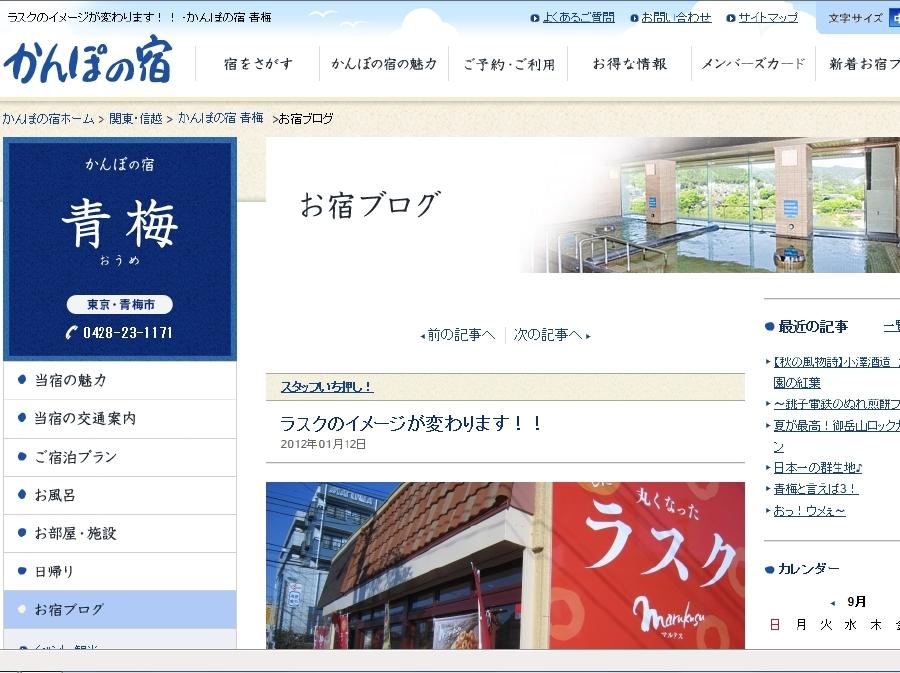
Task: Click article title ラスクのイメージが変わります！！
Action: (x=411, y=423)
